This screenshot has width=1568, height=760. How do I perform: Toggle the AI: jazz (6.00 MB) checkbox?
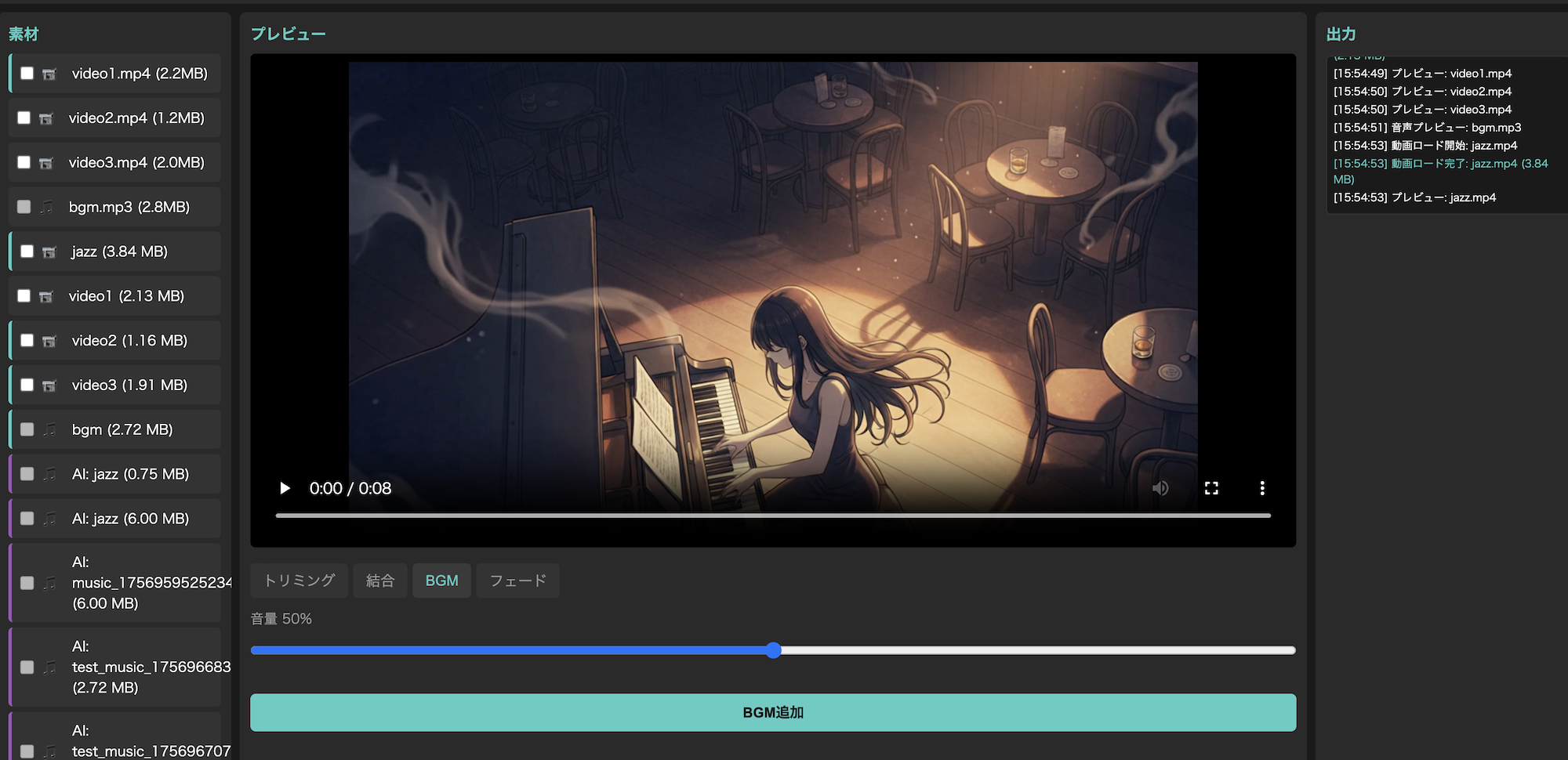pos(27,519)
